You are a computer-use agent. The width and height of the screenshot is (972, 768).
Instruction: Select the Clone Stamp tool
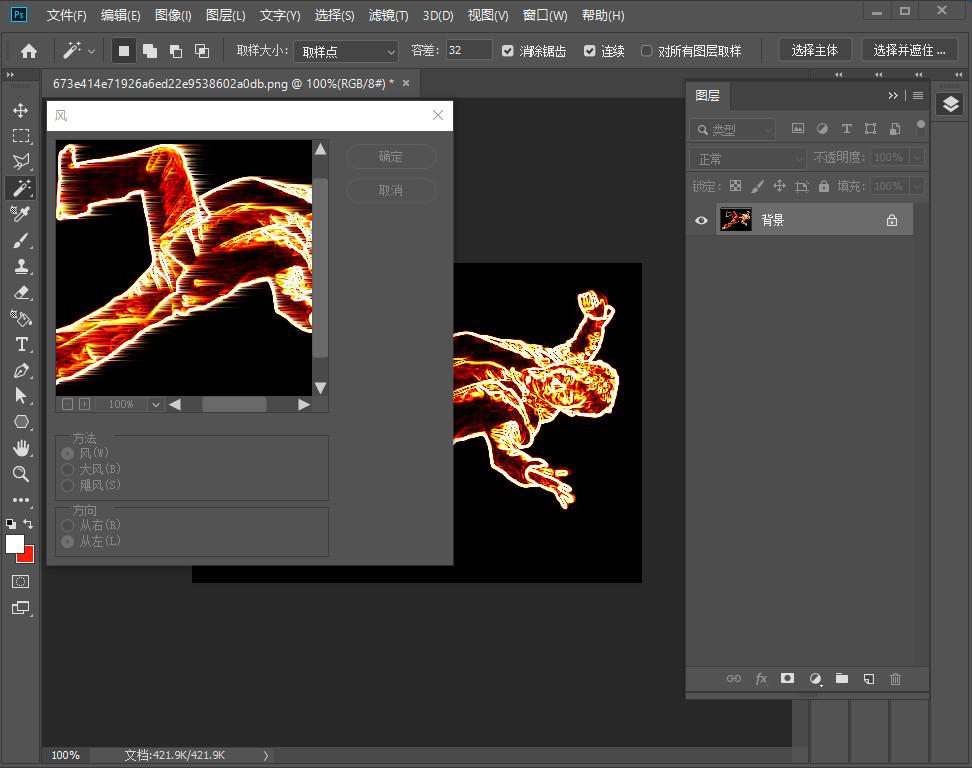point(20,267)
